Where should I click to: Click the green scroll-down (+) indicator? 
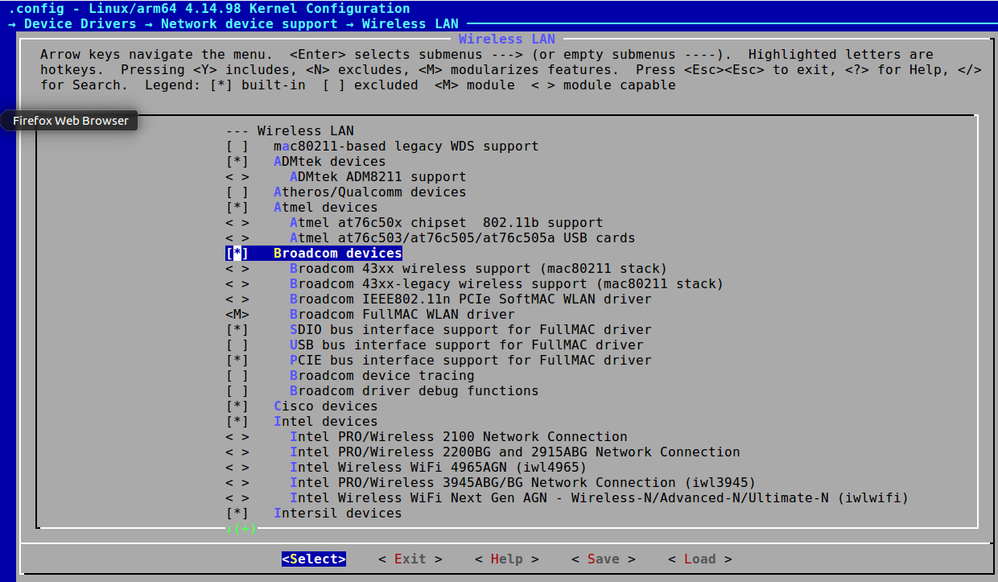241,529
